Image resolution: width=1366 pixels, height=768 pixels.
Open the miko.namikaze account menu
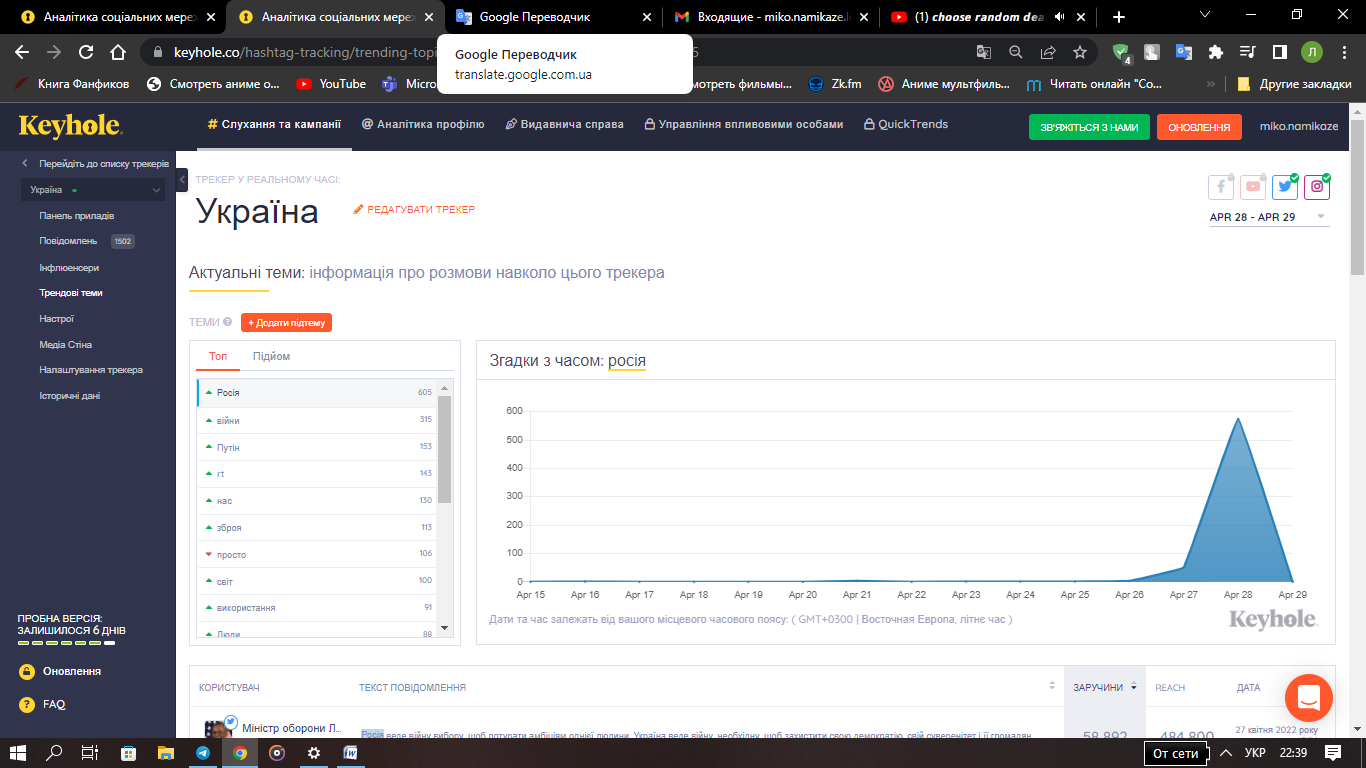1299,127
